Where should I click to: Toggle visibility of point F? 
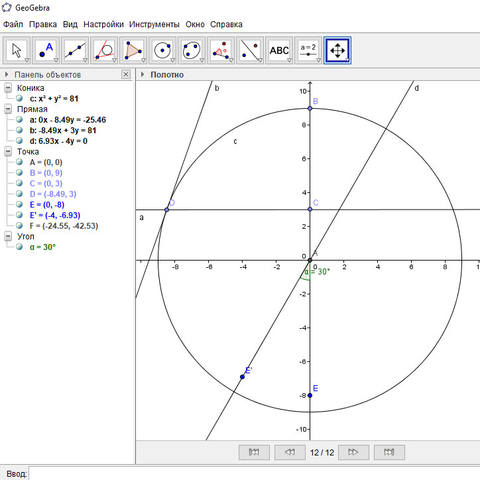[x=19, y=226]
